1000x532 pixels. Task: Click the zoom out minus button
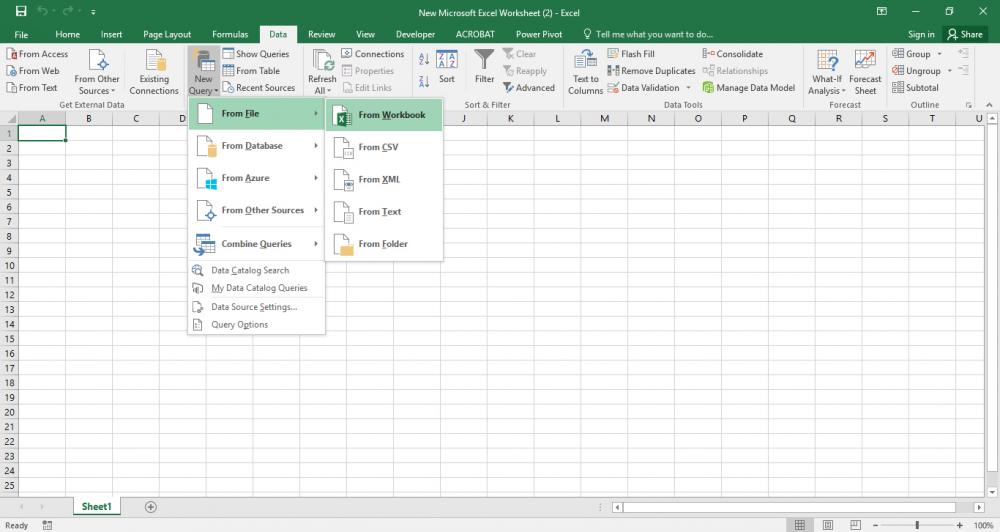pyautogui.click(x=875, y=525)
